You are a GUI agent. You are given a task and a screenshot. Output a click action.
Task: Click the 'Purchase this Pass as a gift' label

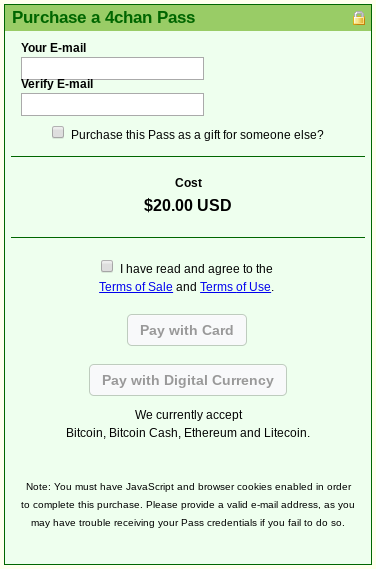[197, 135]
